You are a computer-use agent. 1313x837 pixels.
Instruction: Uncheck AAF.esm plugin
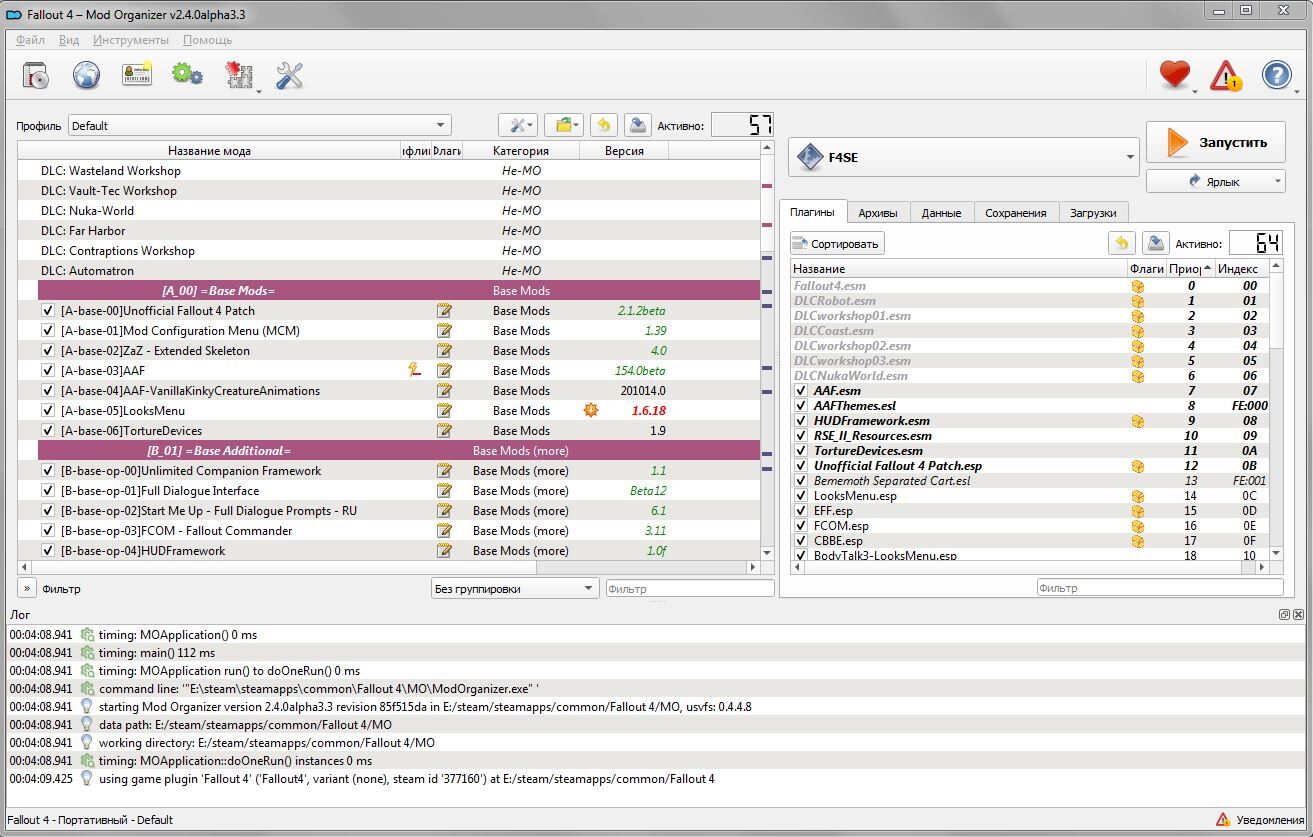tap(801, 391)
